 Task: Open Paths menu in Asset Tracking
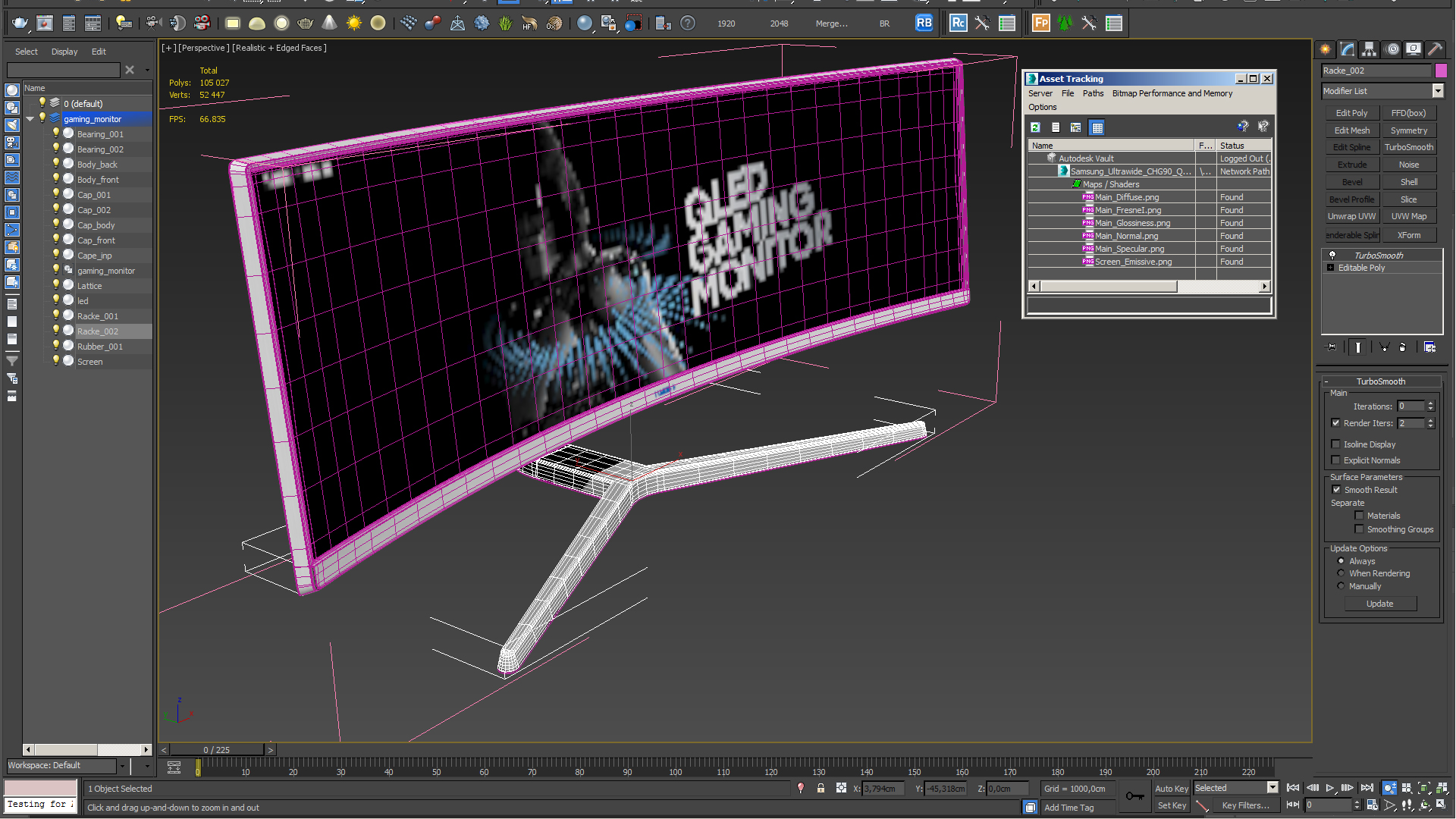pos(1093,93)
